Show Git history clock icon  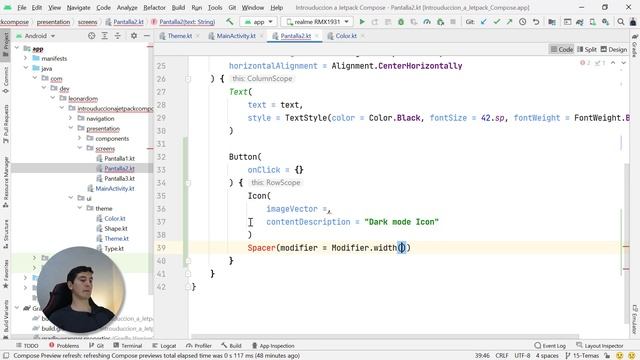(523, 22)
